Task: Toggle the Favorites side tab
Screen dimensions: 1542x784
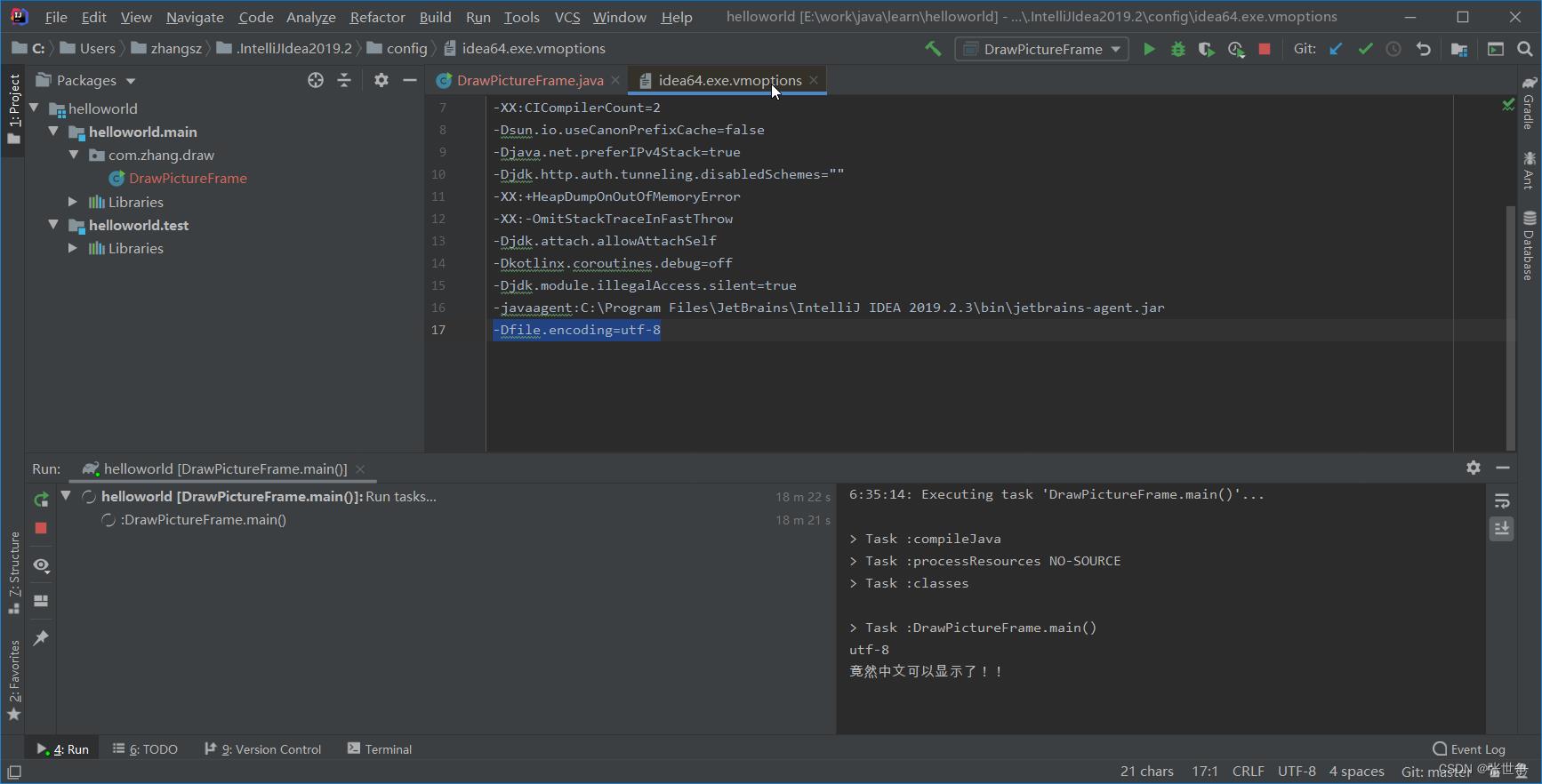Action: click(x=14, y=680)
